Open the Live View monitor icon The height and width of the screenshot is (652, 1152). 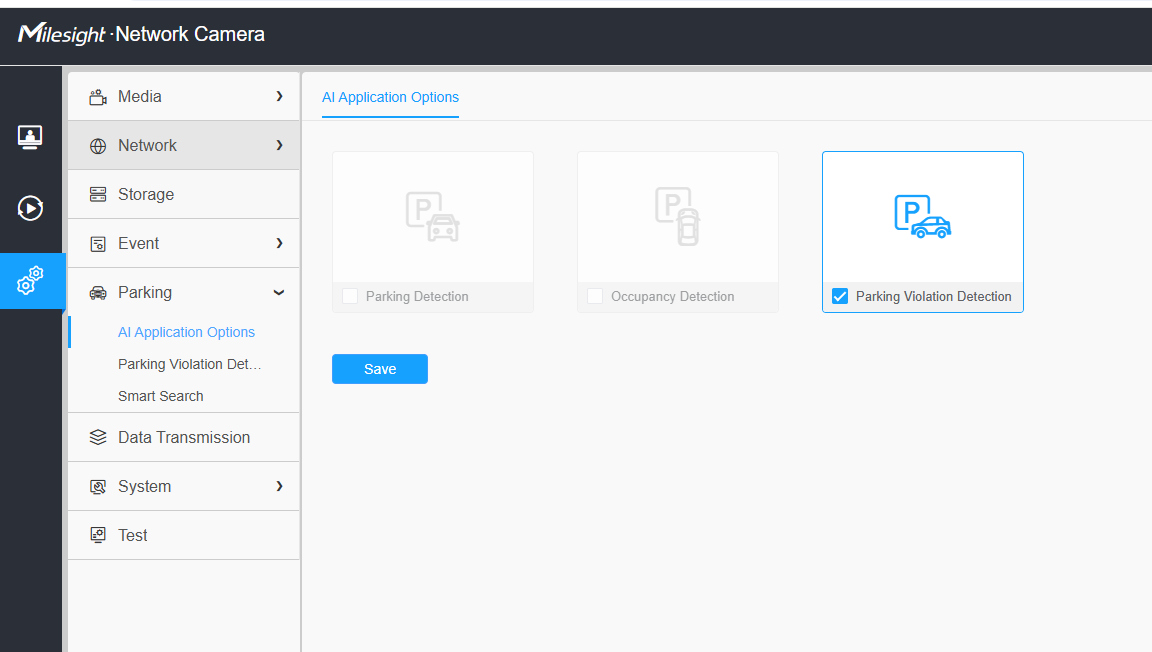[30, 137]
